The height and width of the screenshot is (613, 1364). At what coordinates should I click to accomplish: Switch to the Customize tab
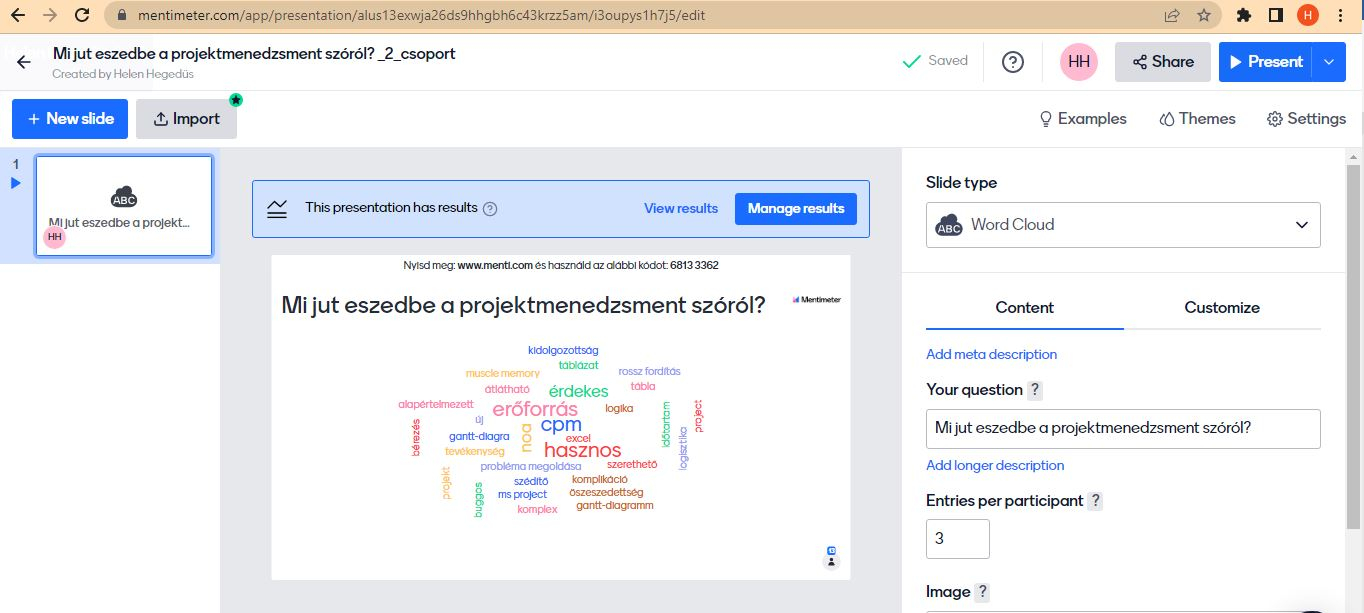1221,308
